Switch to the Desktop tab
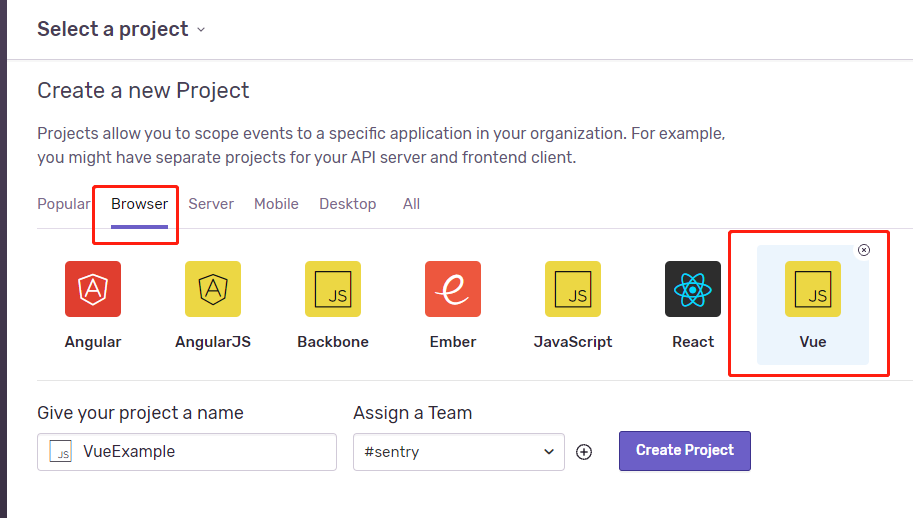Screen dimensions: 913x518 pos(348,204)
